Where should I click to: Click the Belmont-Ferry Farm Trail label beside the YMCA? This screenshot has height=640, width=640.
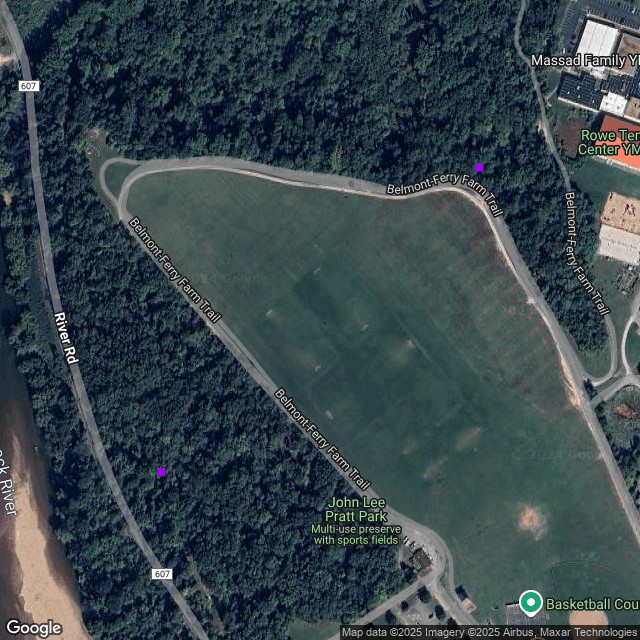[586, 253]
